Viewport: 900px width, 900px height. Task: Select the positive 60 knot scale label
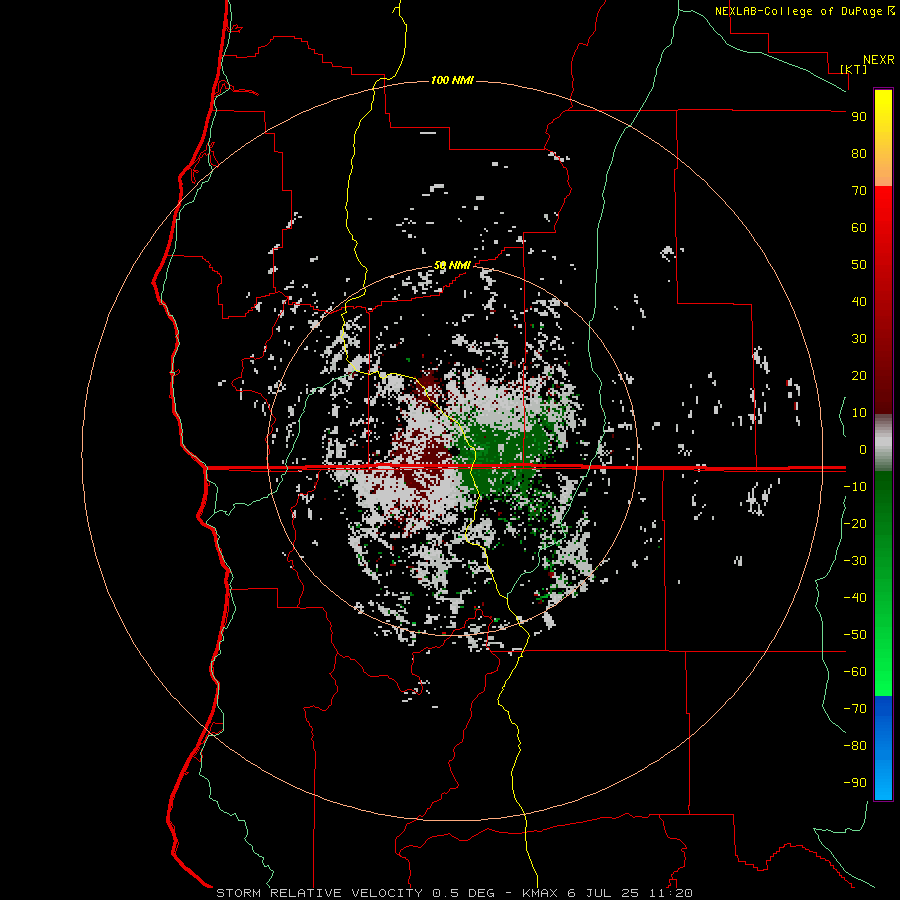[x=859, y=228]
